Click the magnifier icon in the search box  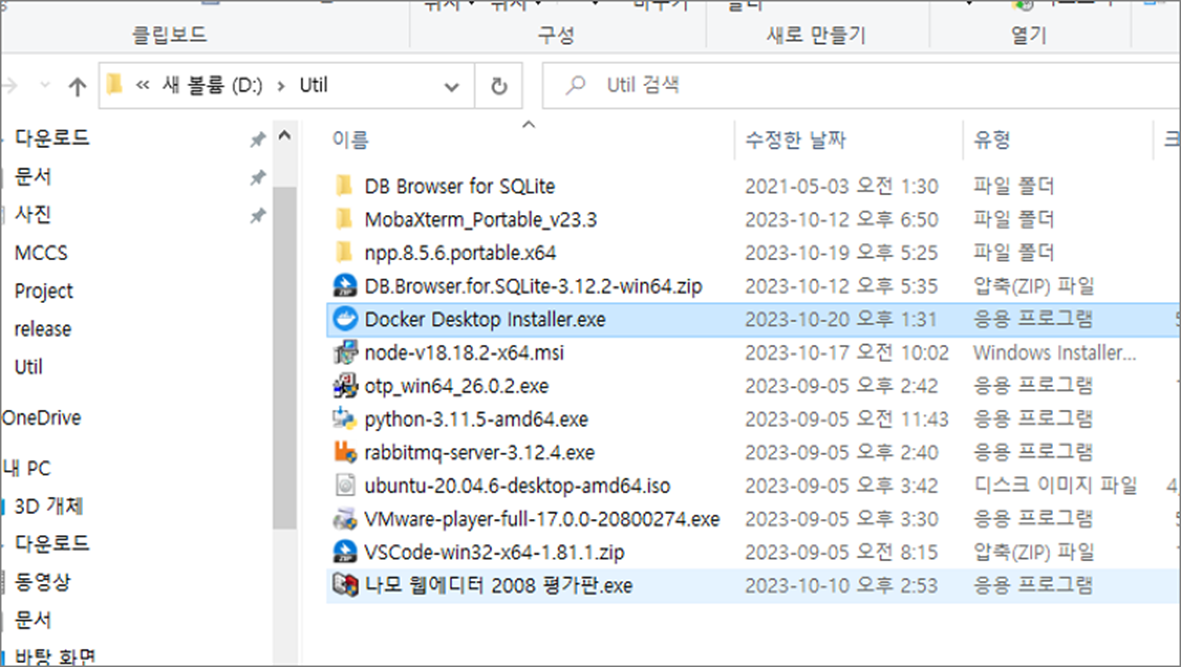[576, 85]
